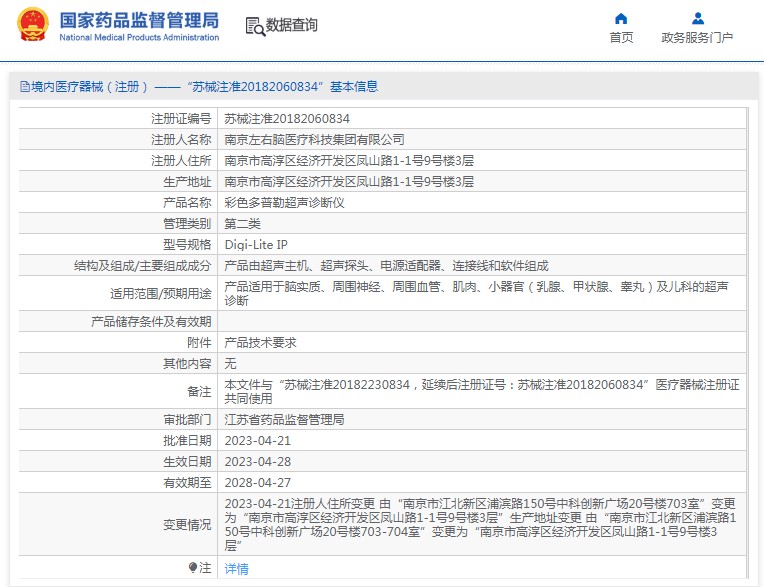Click the 政务服务门户 person icon
This screenshot has height=587, width=764.
697,18
